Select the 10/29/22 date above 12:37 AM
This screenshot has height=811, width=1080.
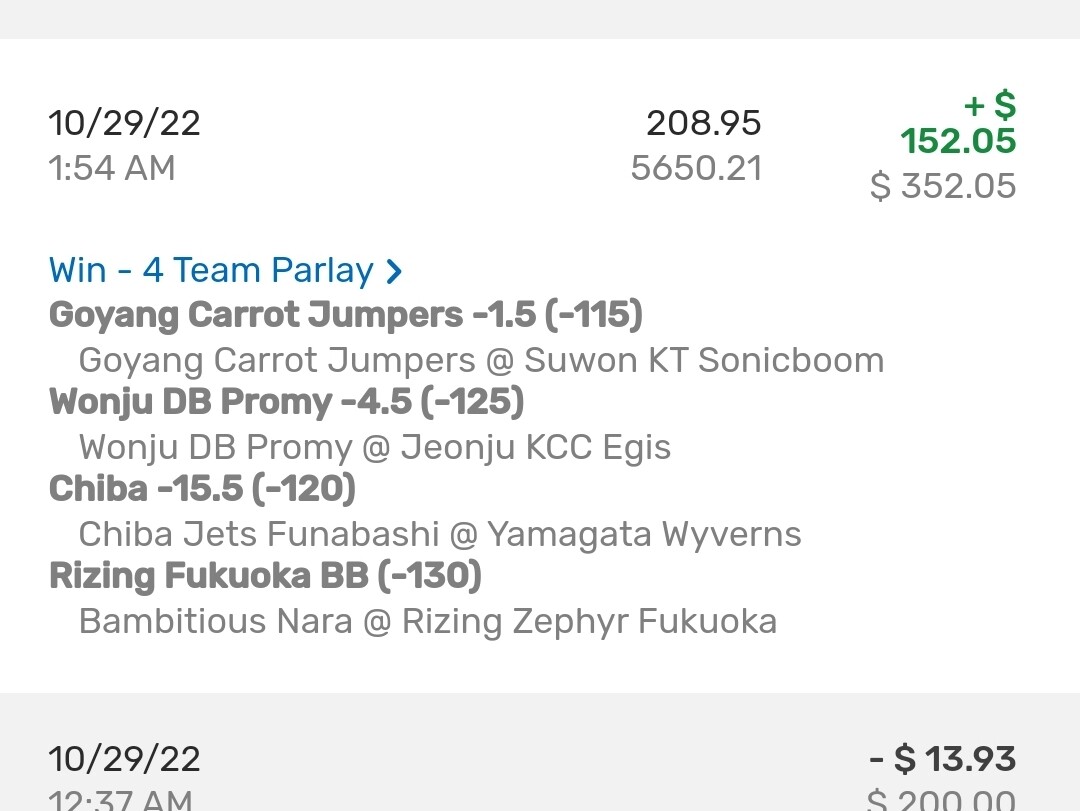point(125,758)
